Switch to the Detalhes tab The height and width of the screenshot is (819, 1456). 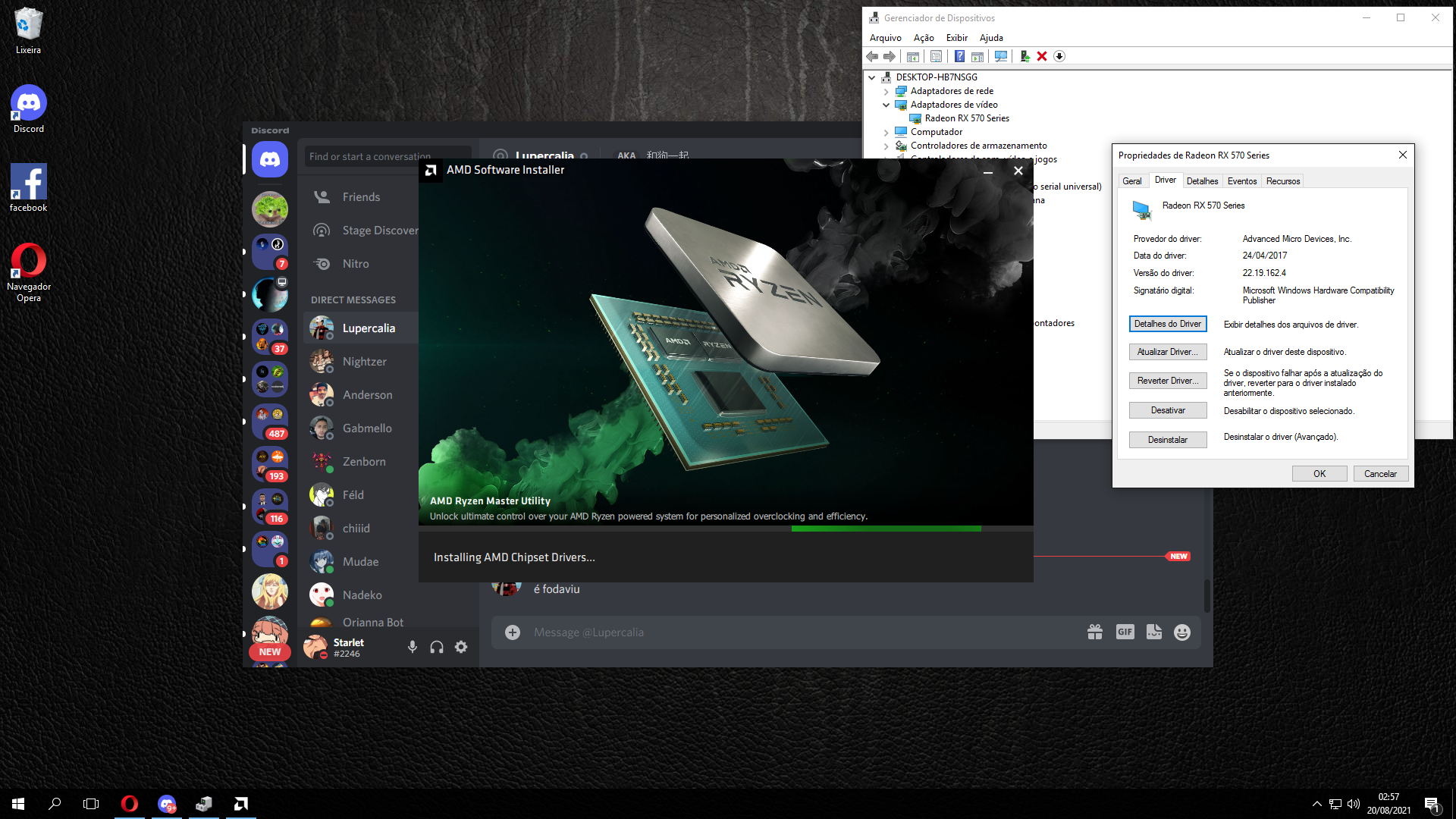point(1202,181)
